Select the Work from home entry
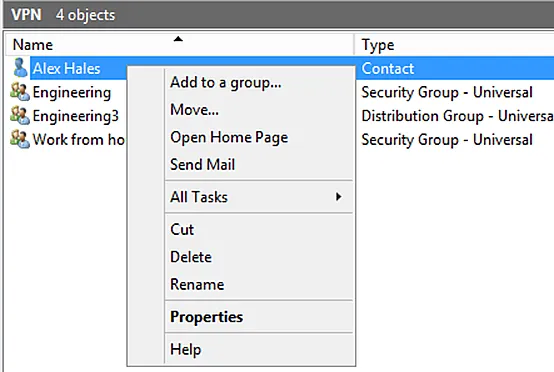 coord(78,140)
